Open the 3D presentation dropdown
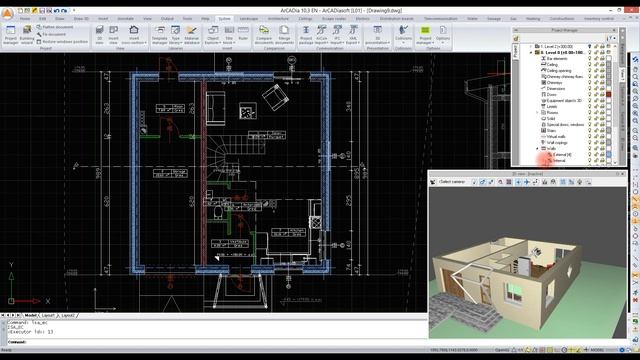 click(378, 35)
